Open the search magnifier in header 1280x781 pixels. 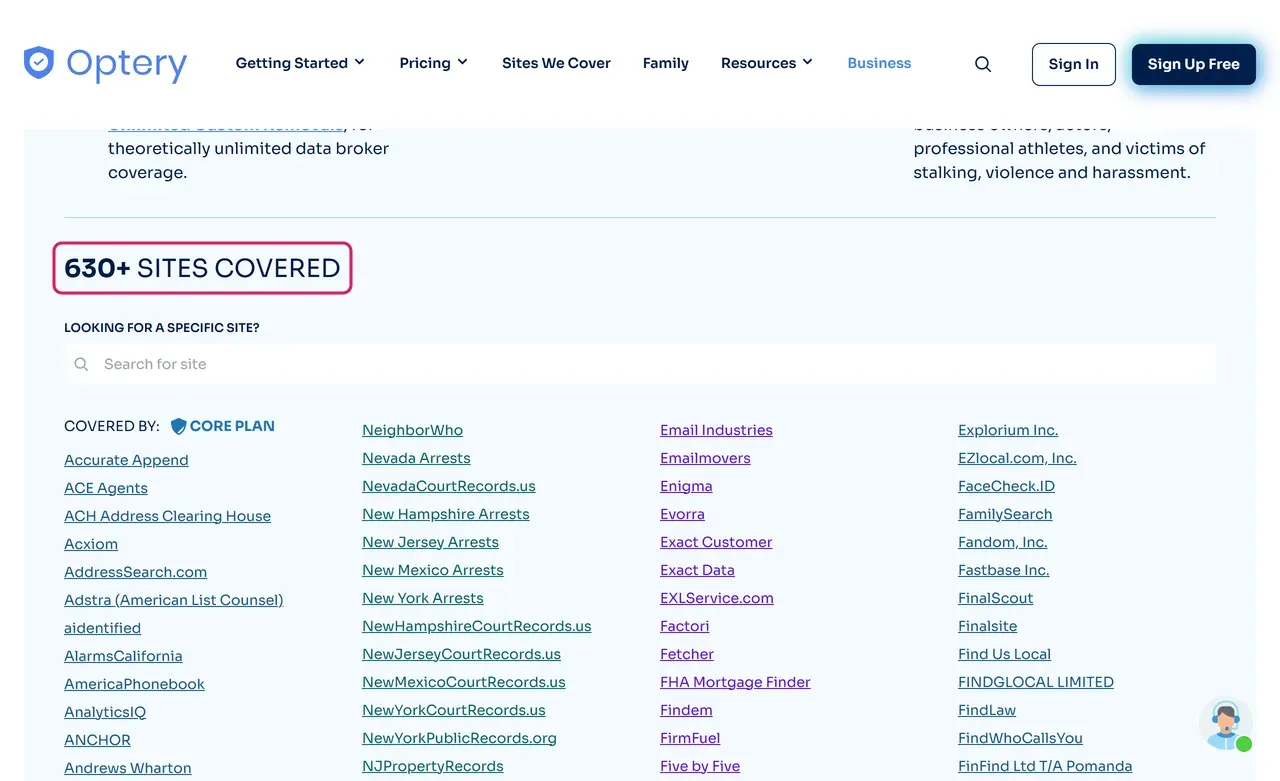coord(983,64)
